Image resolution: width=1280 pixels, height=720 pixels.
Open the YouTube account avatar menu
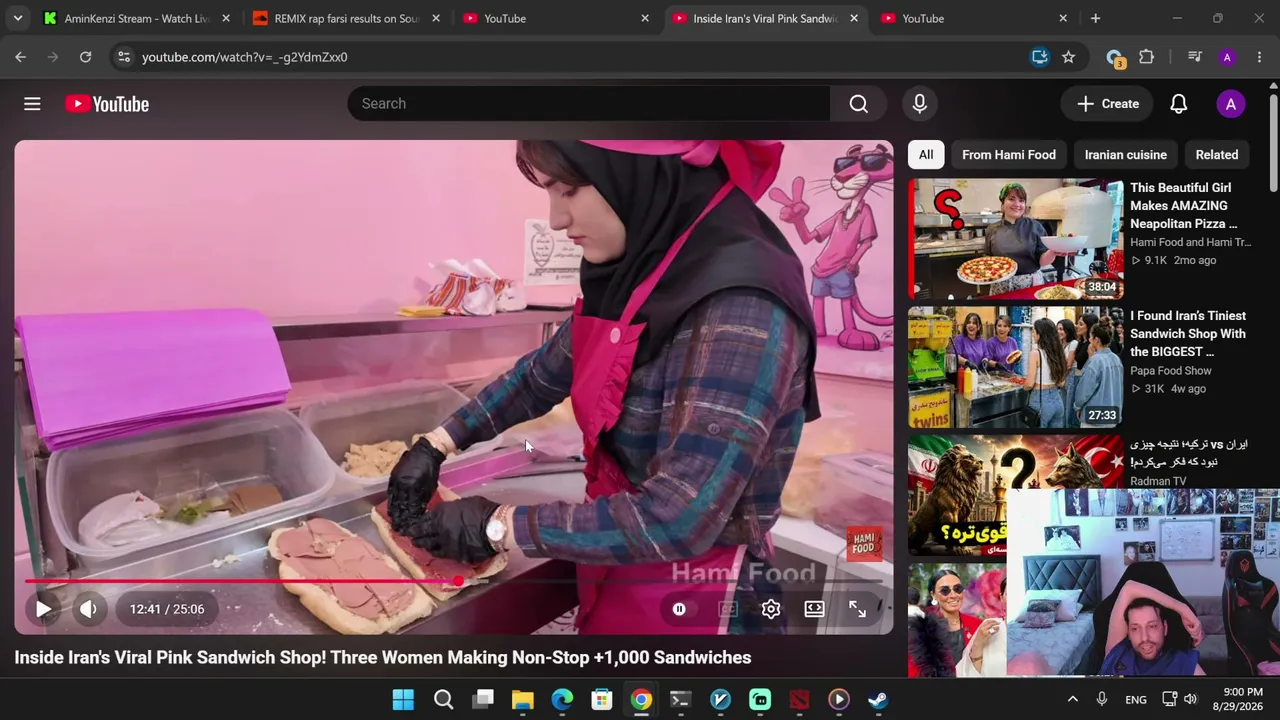1231,104
